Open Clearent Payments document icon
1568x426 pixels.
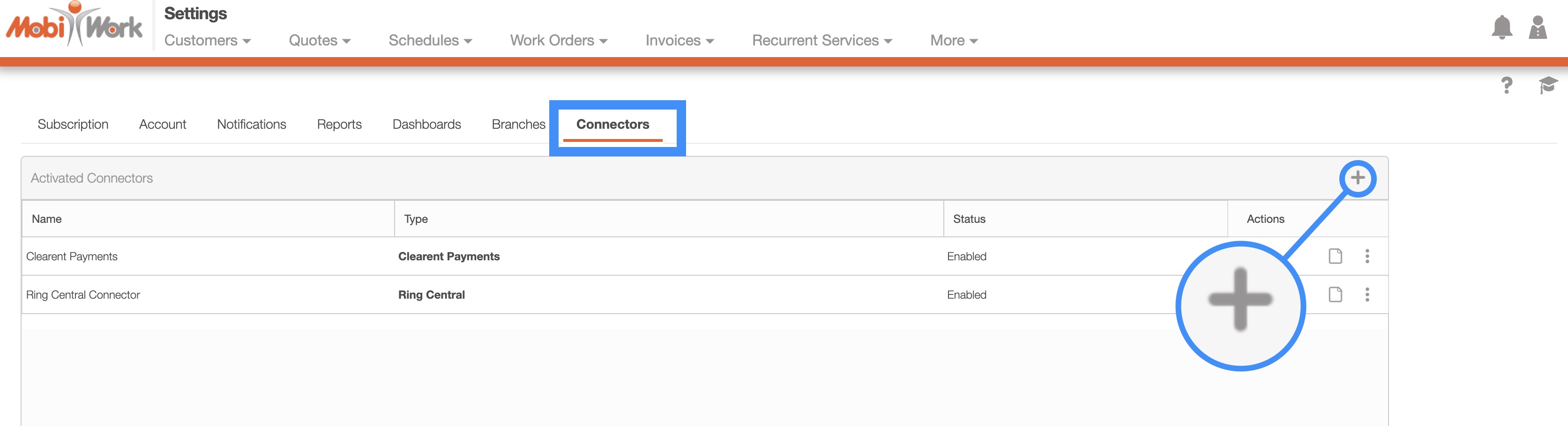(x=1335, y=257)
